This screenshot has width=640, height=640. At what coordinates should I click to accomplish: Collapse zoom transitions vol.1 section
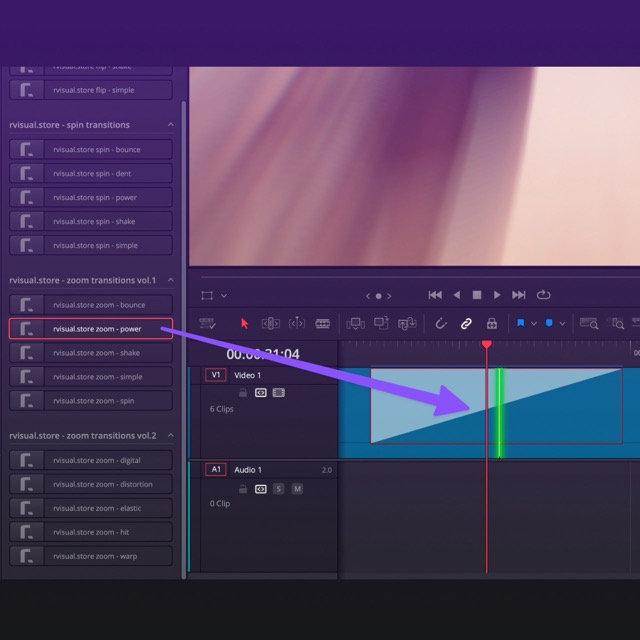[171, 280]
